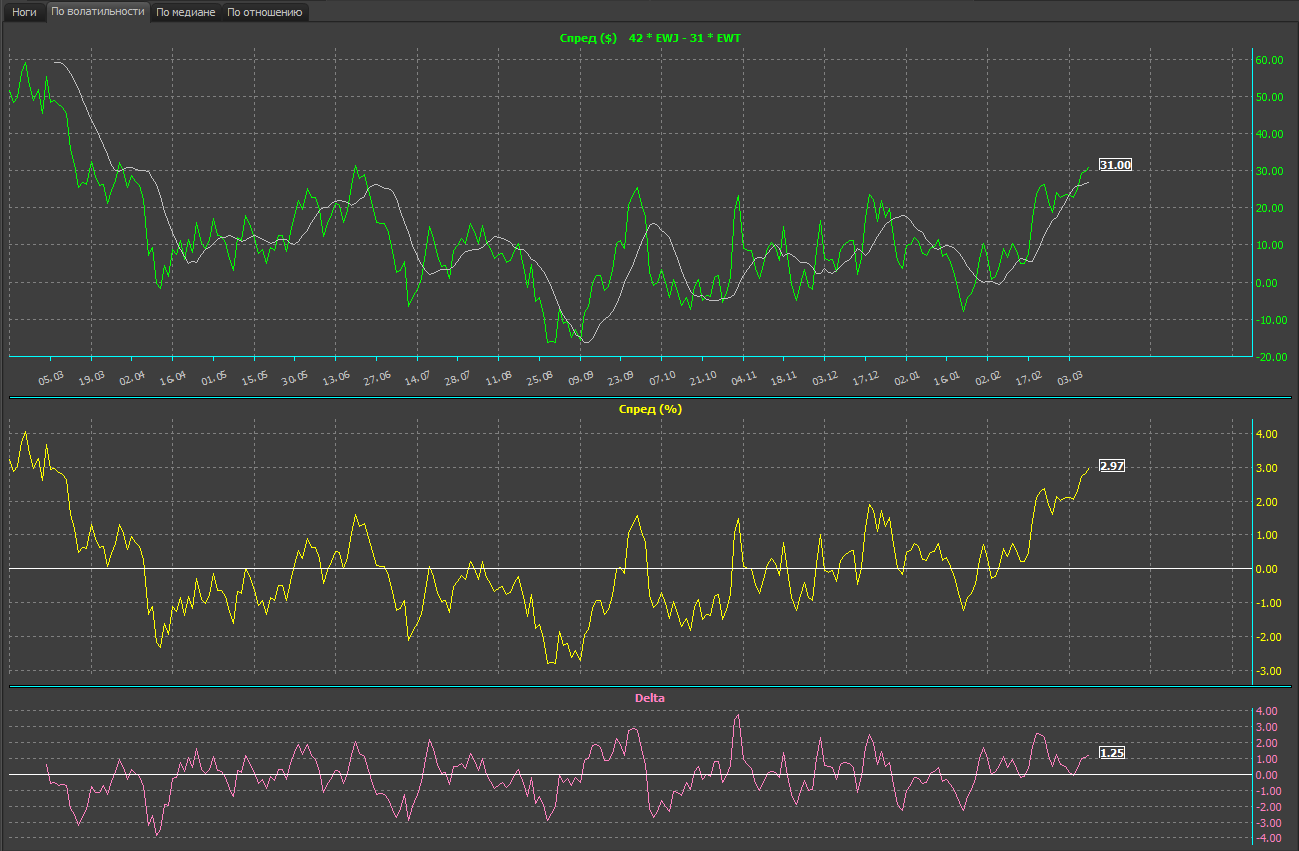The image size is (1299, 851).
Task: Click the 50.00 tick on the dollar spread axis
Action: (1271, 97)
